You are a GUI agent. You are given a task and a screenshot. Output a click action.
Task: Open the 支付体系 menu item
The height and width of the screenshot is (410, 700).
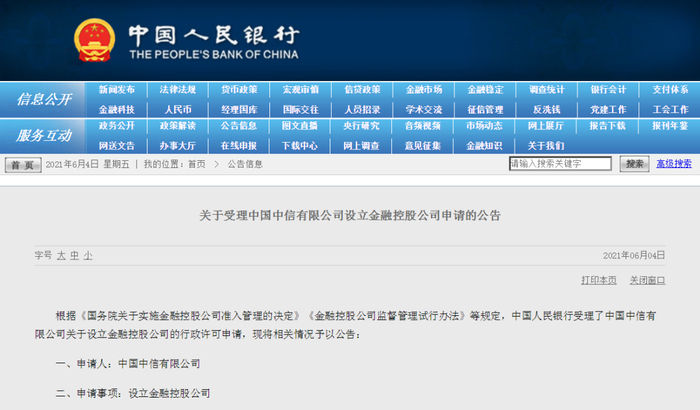click(x=670, y=90)
